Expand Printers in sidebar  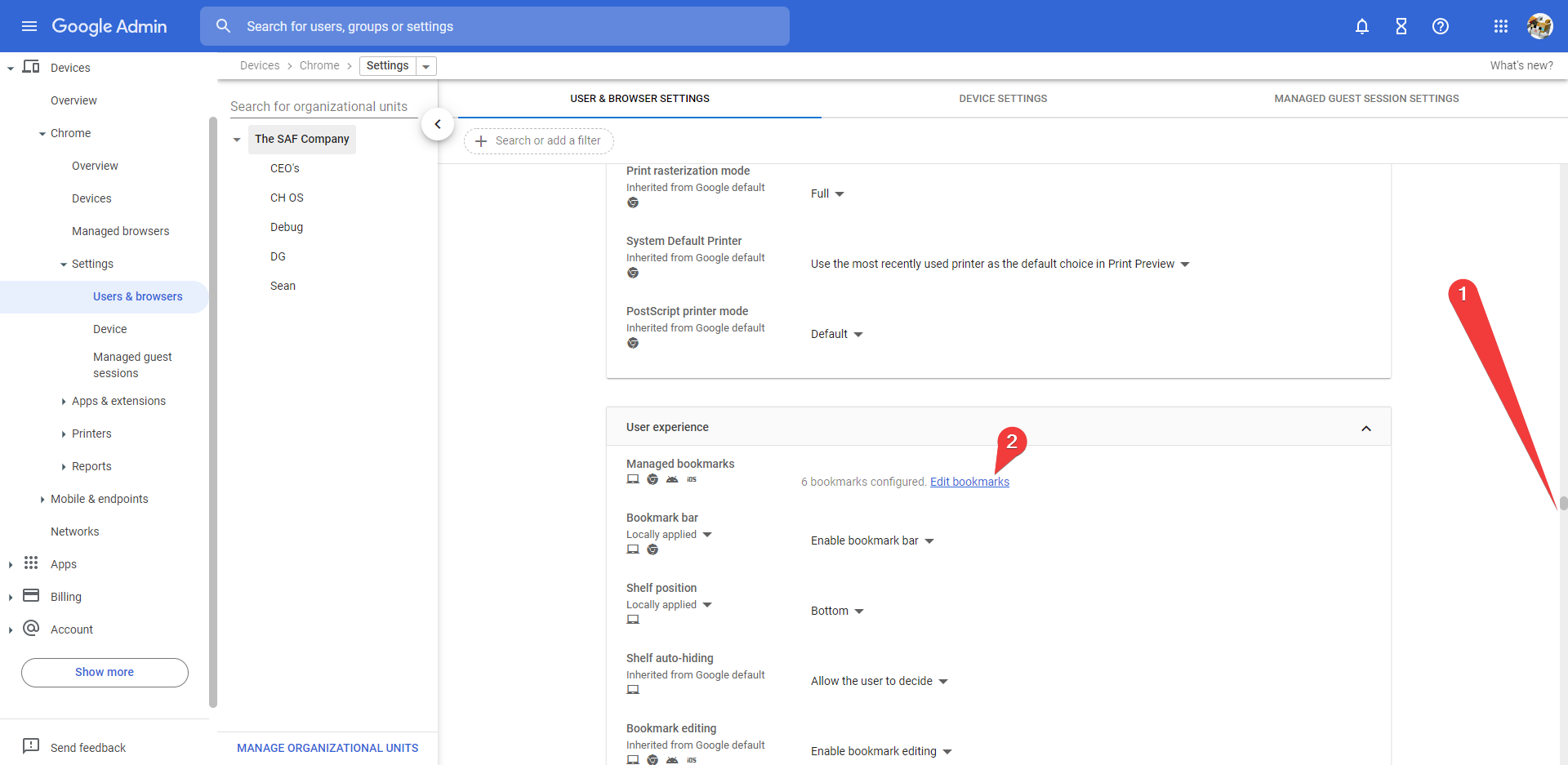(x=64, y=434)
